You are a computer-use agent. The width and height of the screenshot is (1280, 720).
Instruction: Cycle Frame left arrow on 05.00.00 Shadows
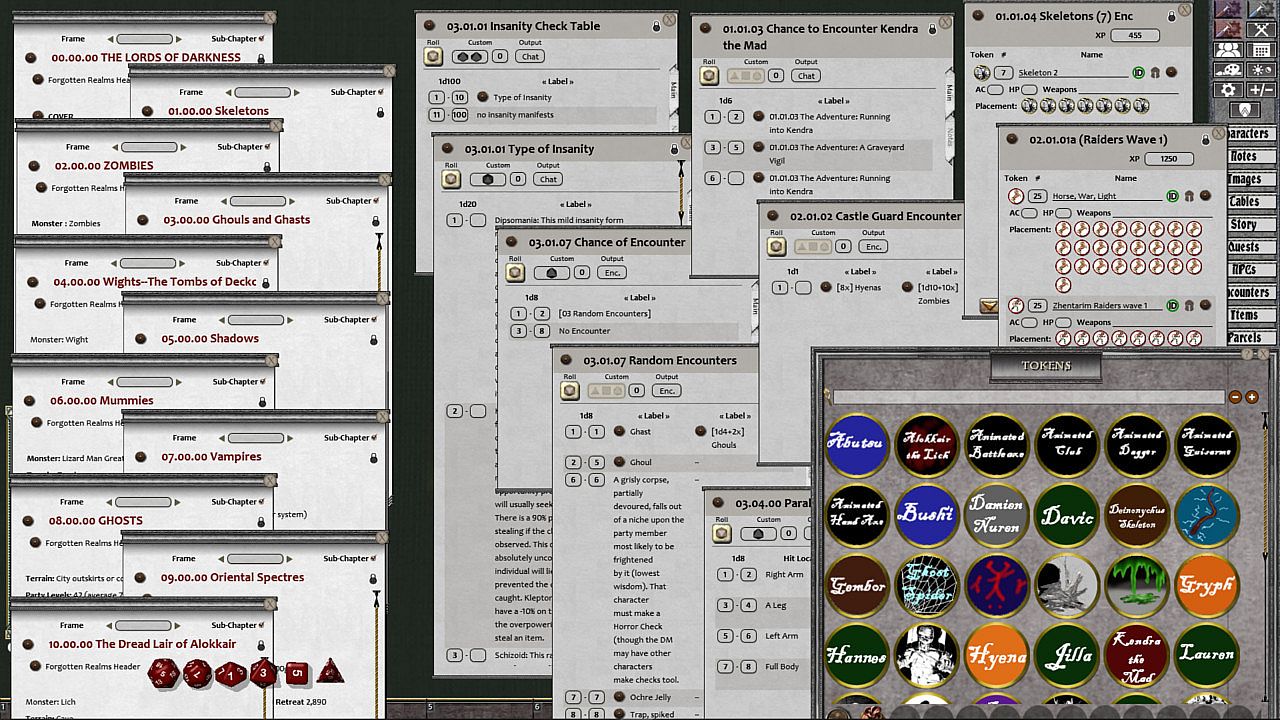pyautogui.click(x=222, y=320)
